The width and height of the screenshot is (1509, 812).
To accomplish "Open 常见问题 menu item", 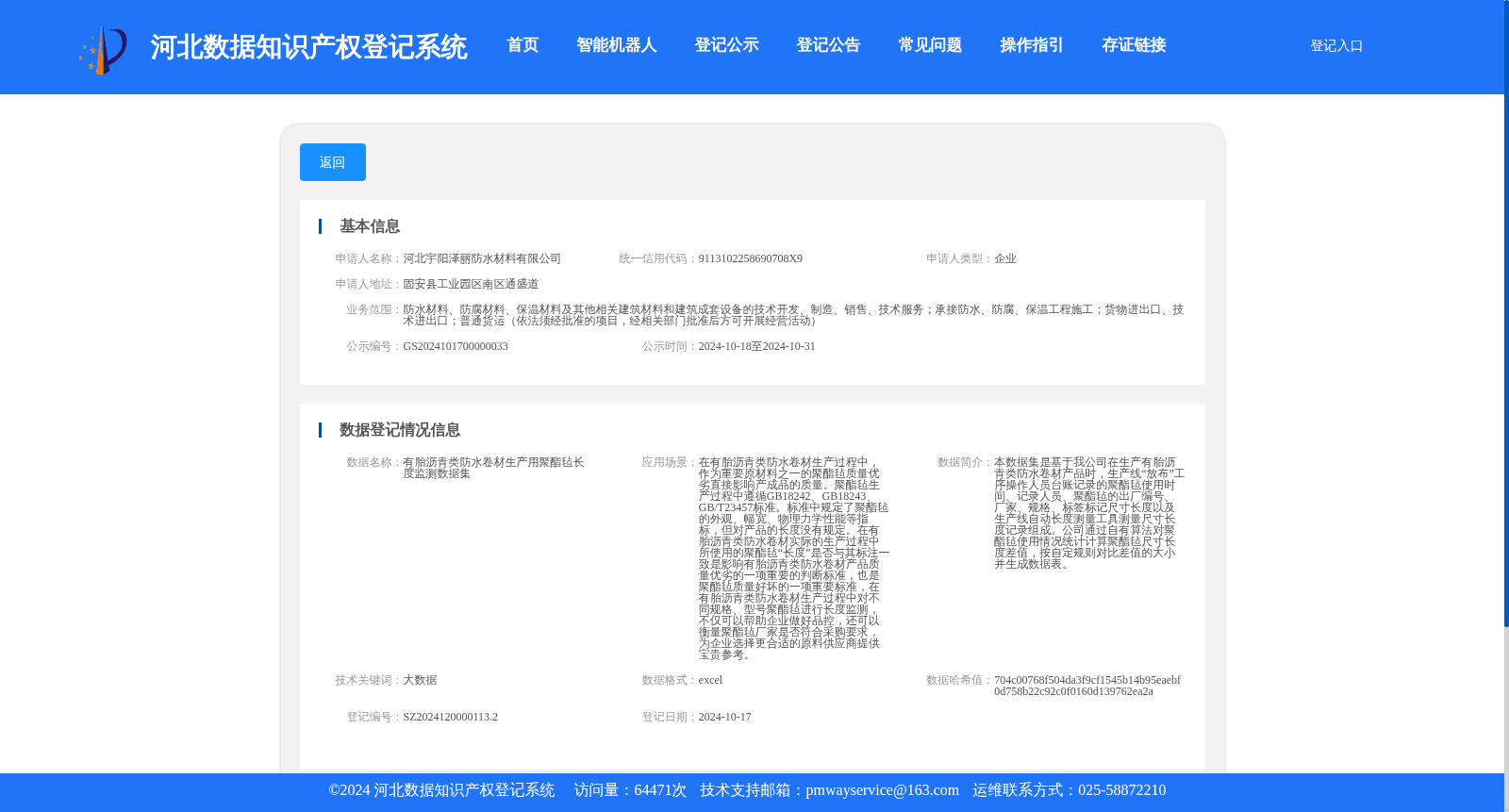I will pyautogui.click(x=930, y=45).
